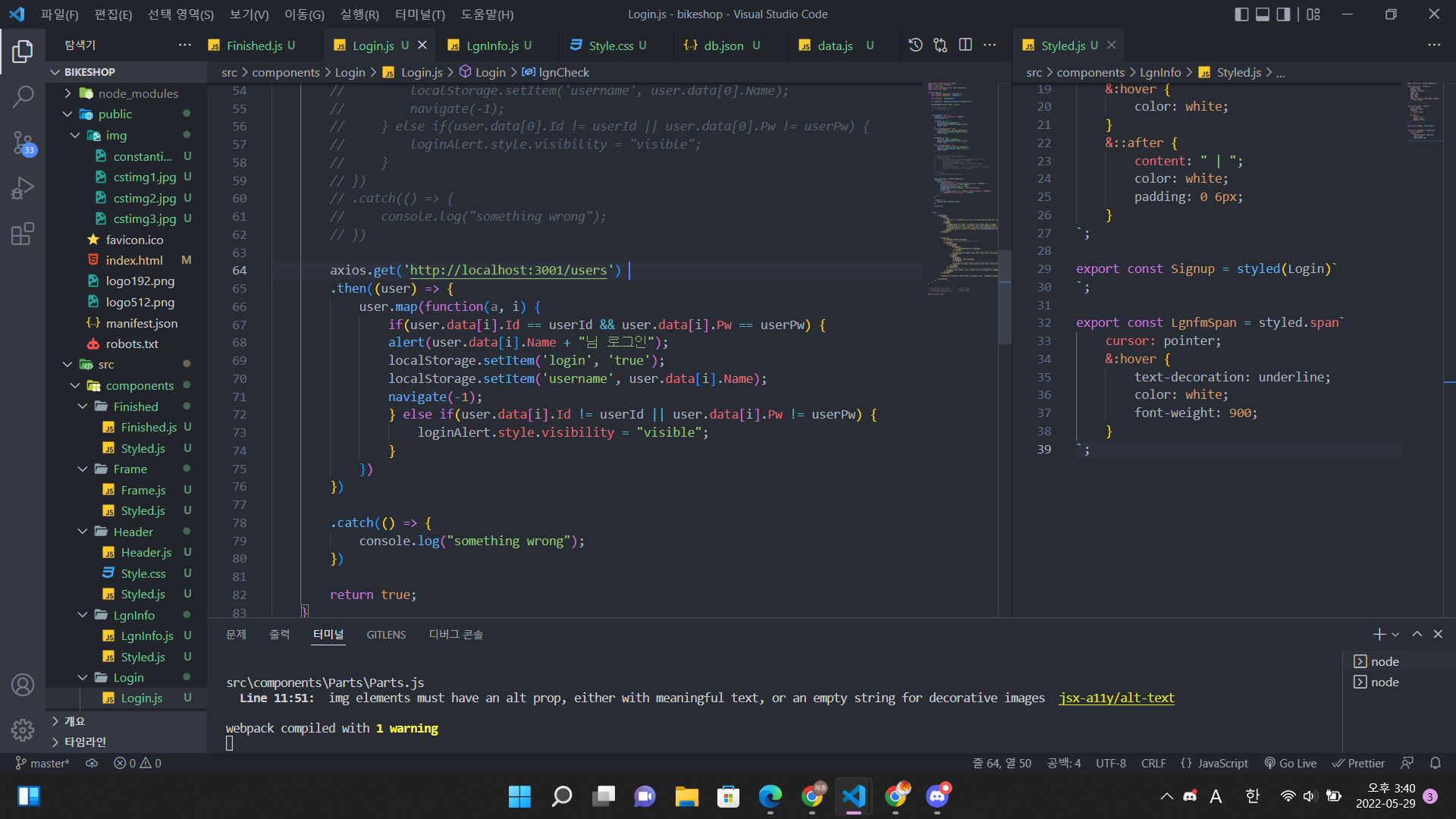Open timeline history icon in editor toolbar
Viewport: 1456px width, 819px height.
(x=915, y=45)
